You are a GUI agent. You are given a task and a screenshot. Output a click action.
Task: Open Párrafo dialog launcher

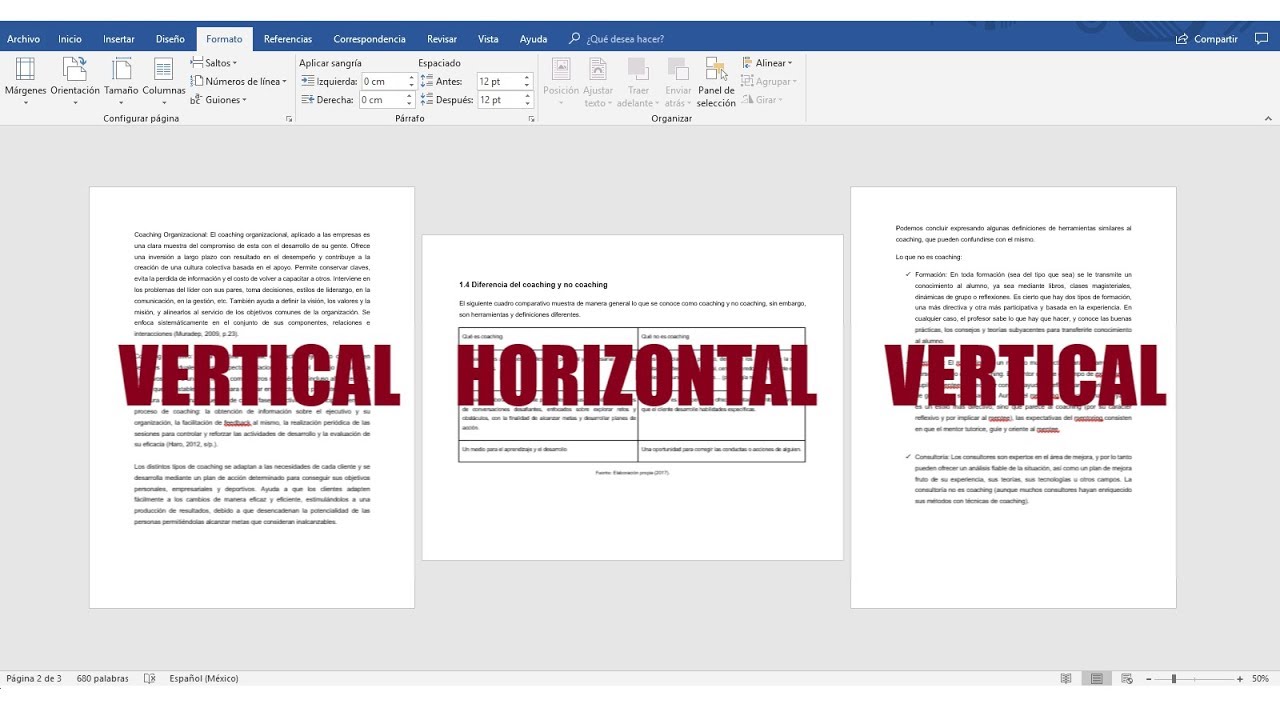pos(531,119)
